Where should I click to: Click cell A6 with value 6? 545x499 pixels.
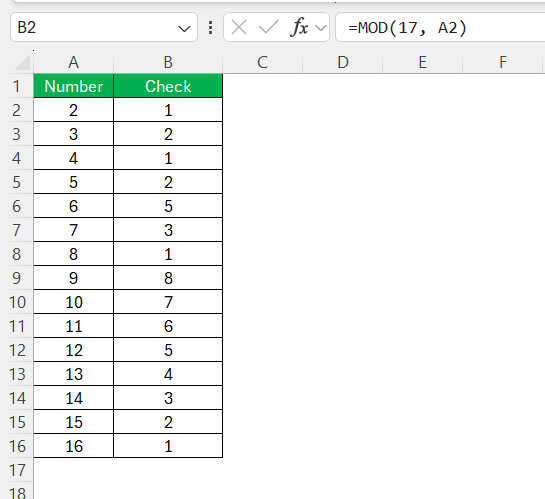(x=73, y=206)
